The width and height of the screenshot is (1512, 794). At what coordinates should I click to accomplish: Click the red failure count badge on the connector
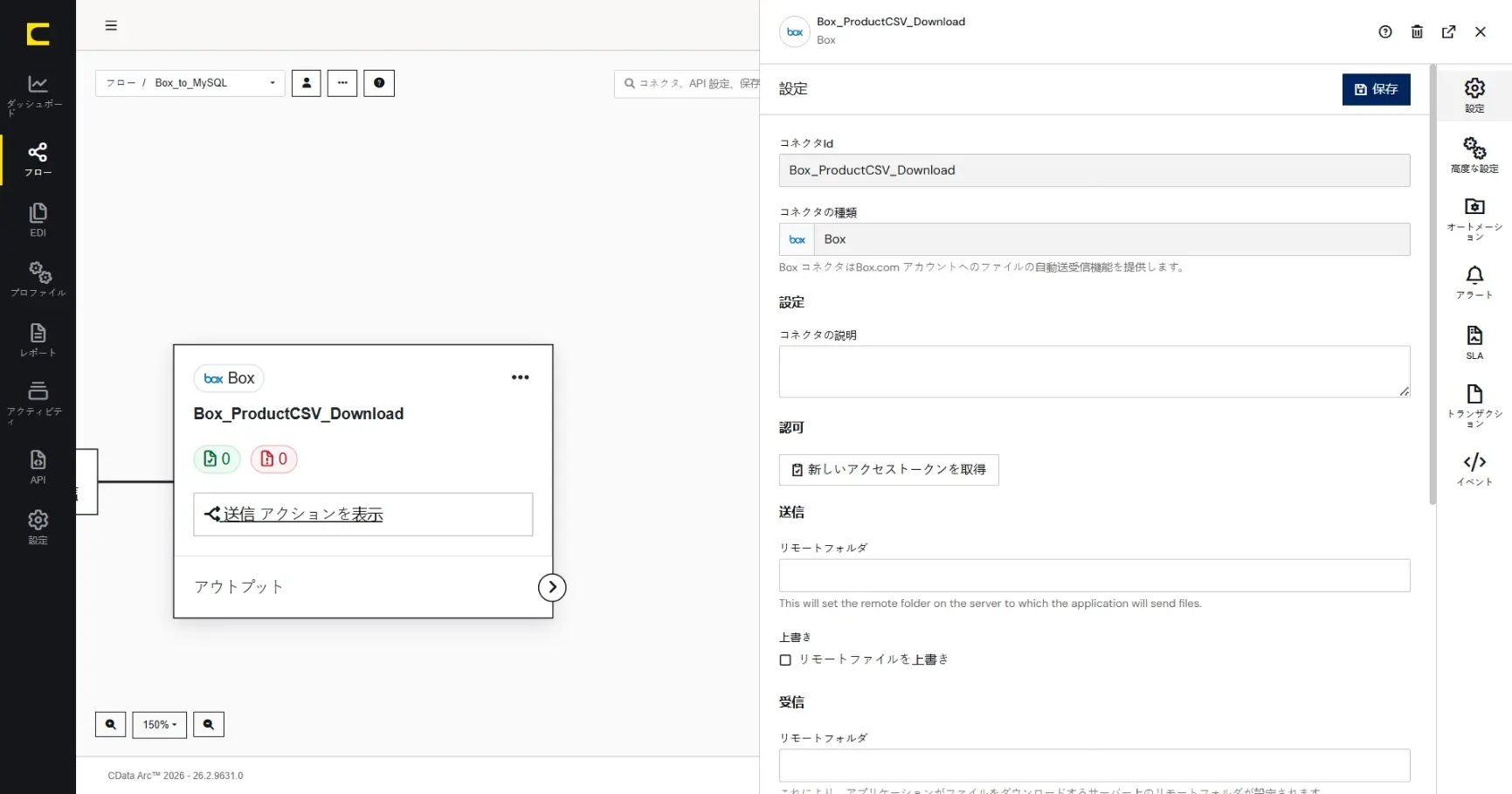[x=274, y=459]
